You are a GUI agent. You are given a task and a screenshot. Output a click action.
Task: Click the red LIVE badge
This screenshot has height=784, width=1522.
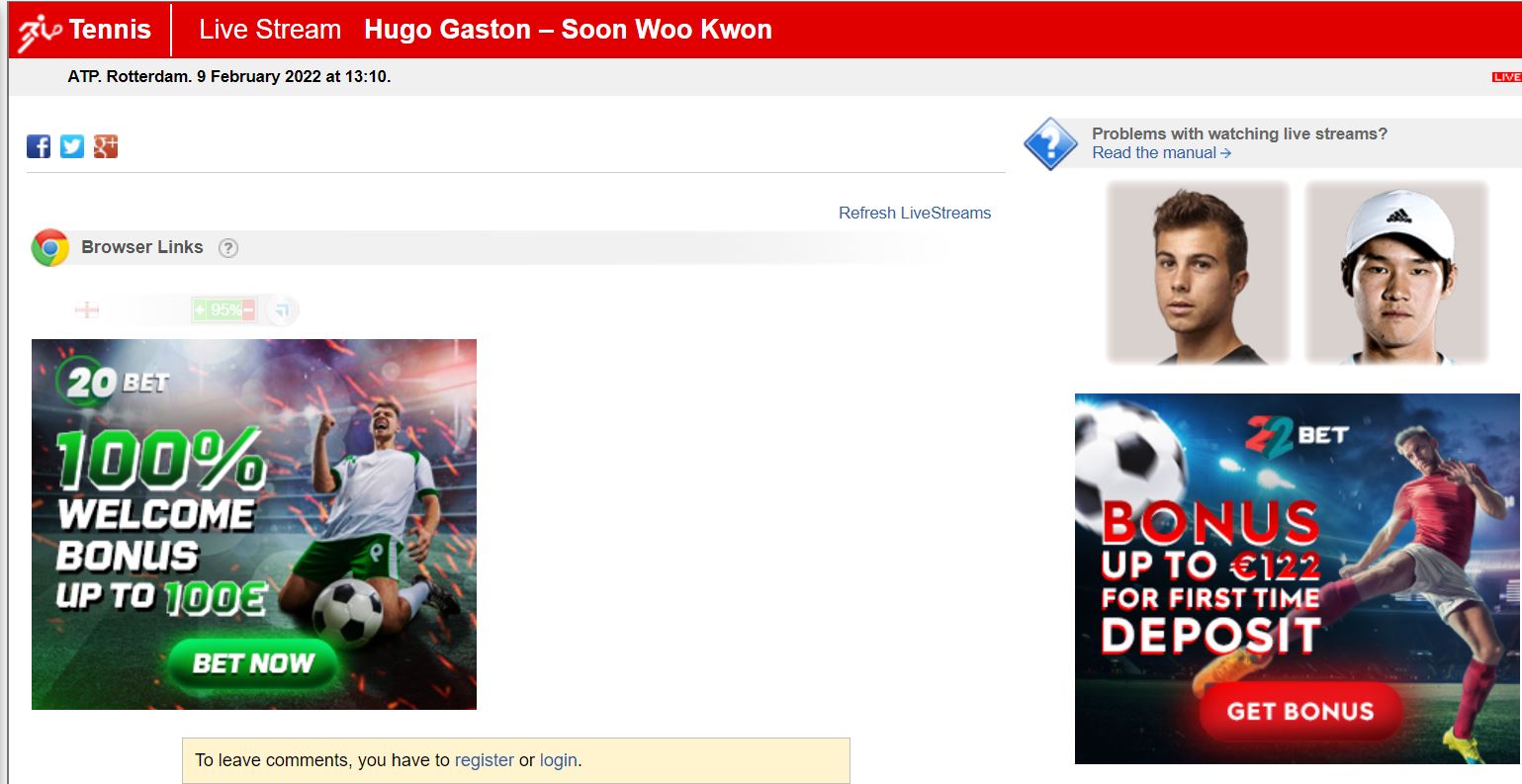click(x=1506, y=77)
